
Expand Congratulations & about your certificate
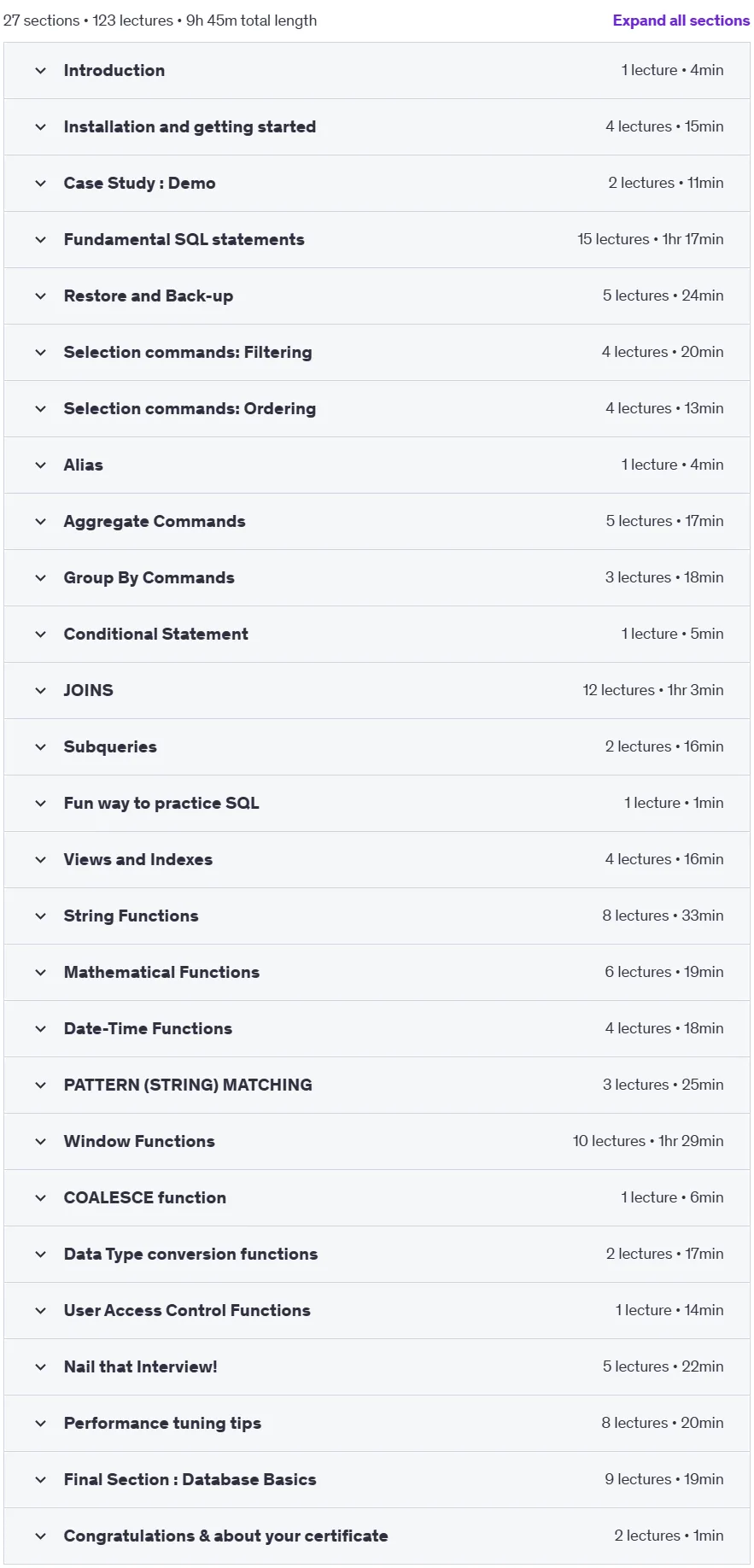click(x=377, y=1536)
